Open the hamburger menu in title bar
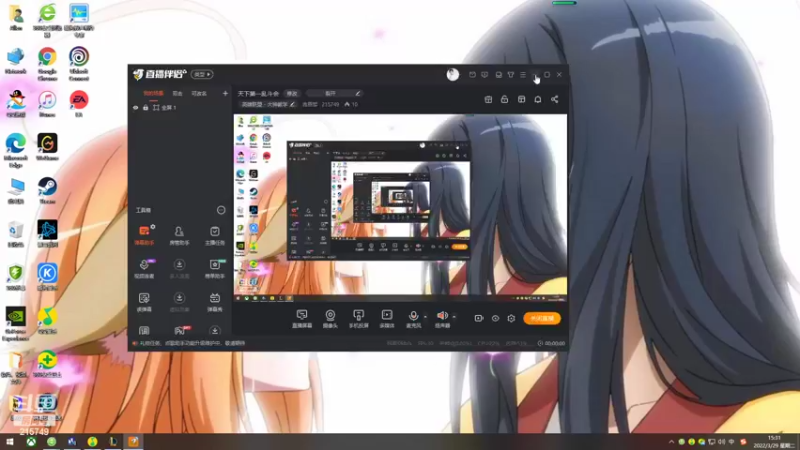Image resolution: width=800 pixels, height=450 pixels. [523, 75]
